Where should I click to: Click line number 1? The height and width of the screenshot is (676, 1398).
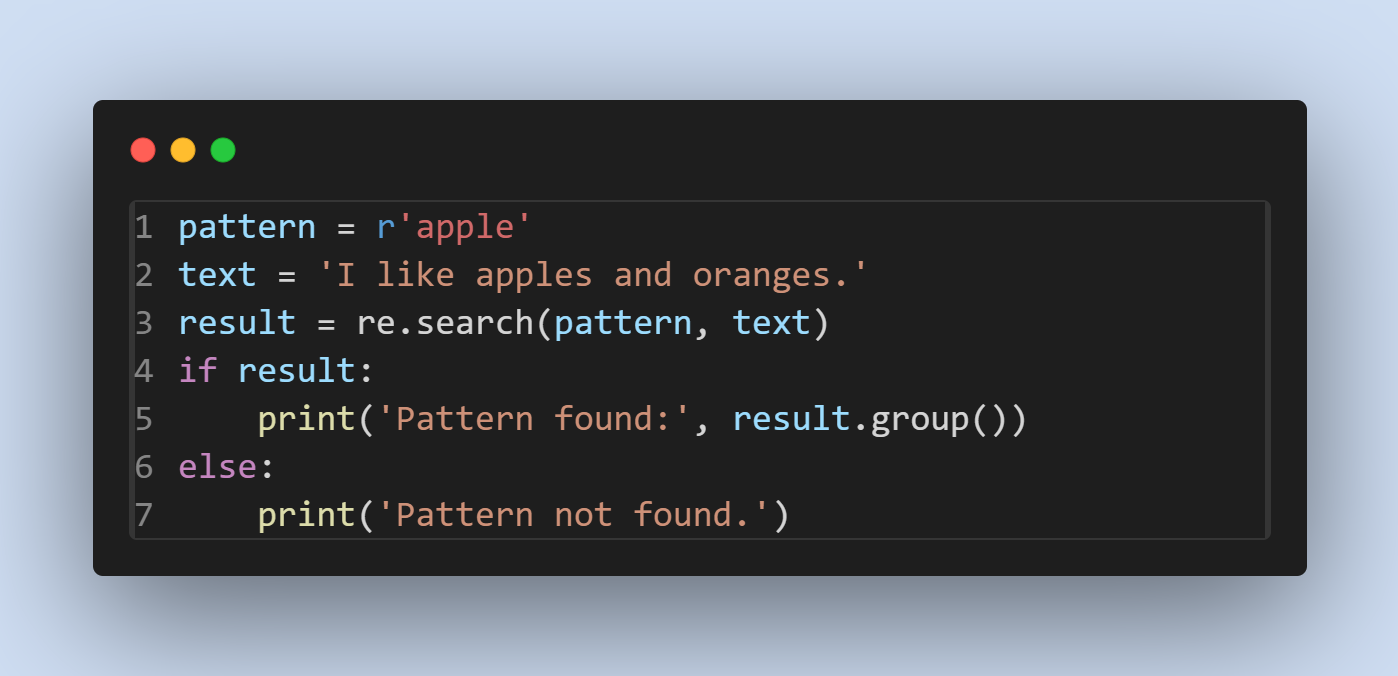pyautogui.click(x=144, y=227)
